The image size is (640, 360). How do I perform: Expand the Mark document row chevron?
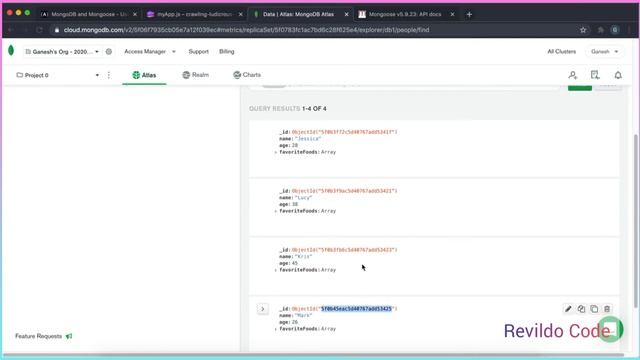coord(262,309)
